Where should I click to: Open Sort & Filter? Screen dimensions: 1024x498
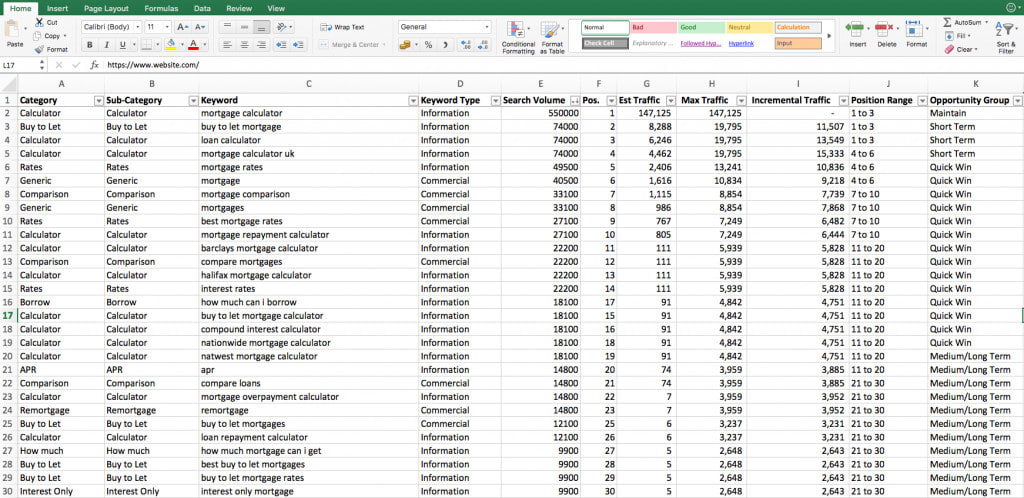1005,31
